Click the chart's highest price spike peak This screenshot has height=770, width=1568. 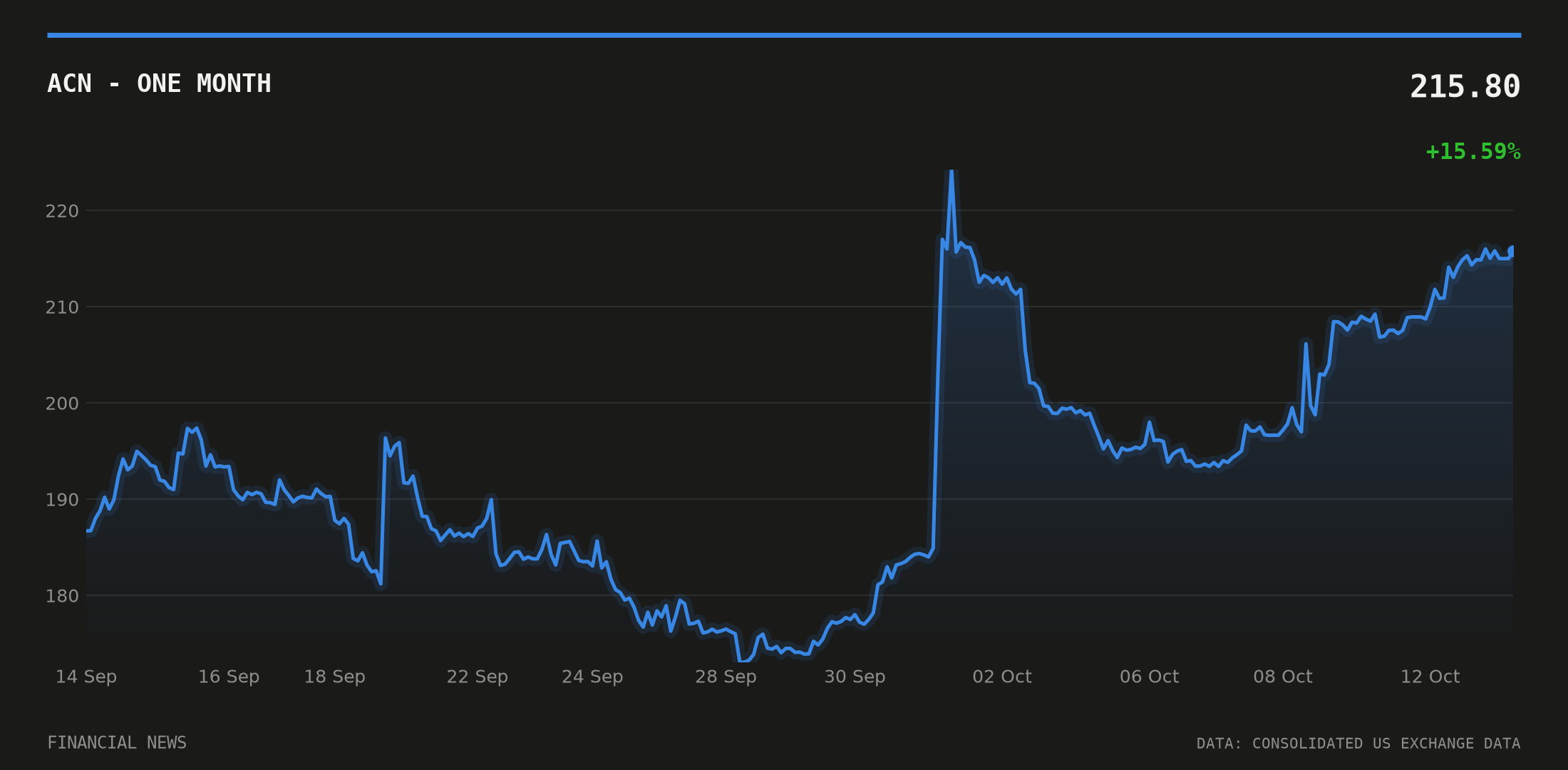tap(951, 172)
